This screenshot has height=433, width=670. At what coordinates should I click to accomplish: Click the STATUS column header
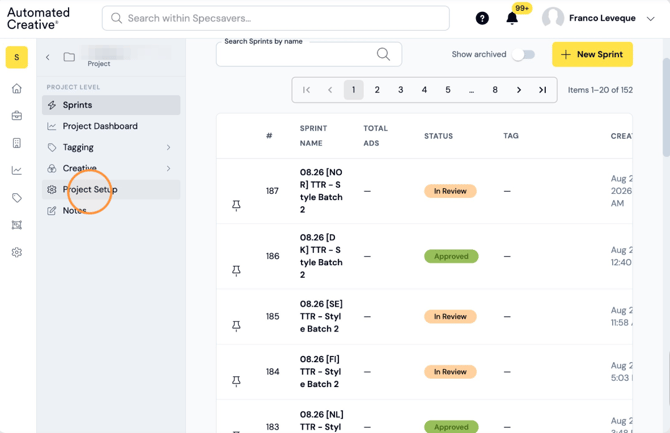(438, 136)
